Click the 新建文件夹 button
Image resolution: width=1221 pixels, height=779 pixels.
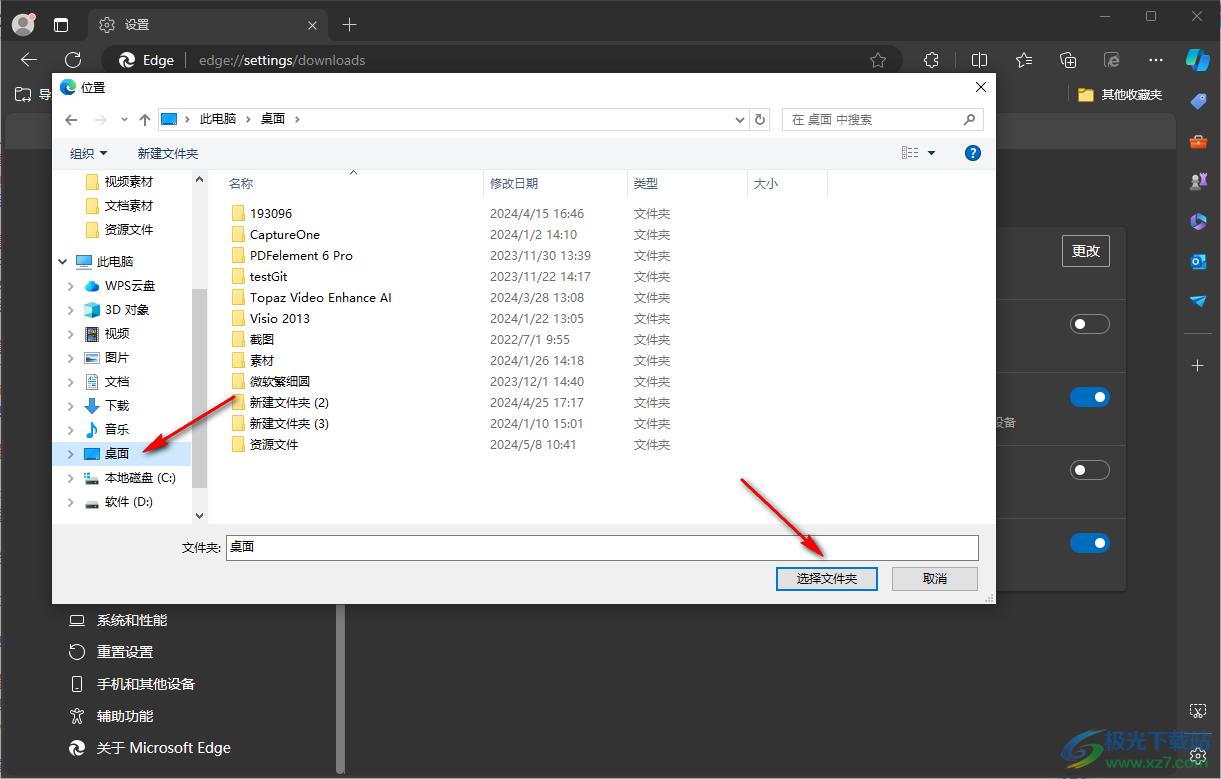[x=168, y=153]
